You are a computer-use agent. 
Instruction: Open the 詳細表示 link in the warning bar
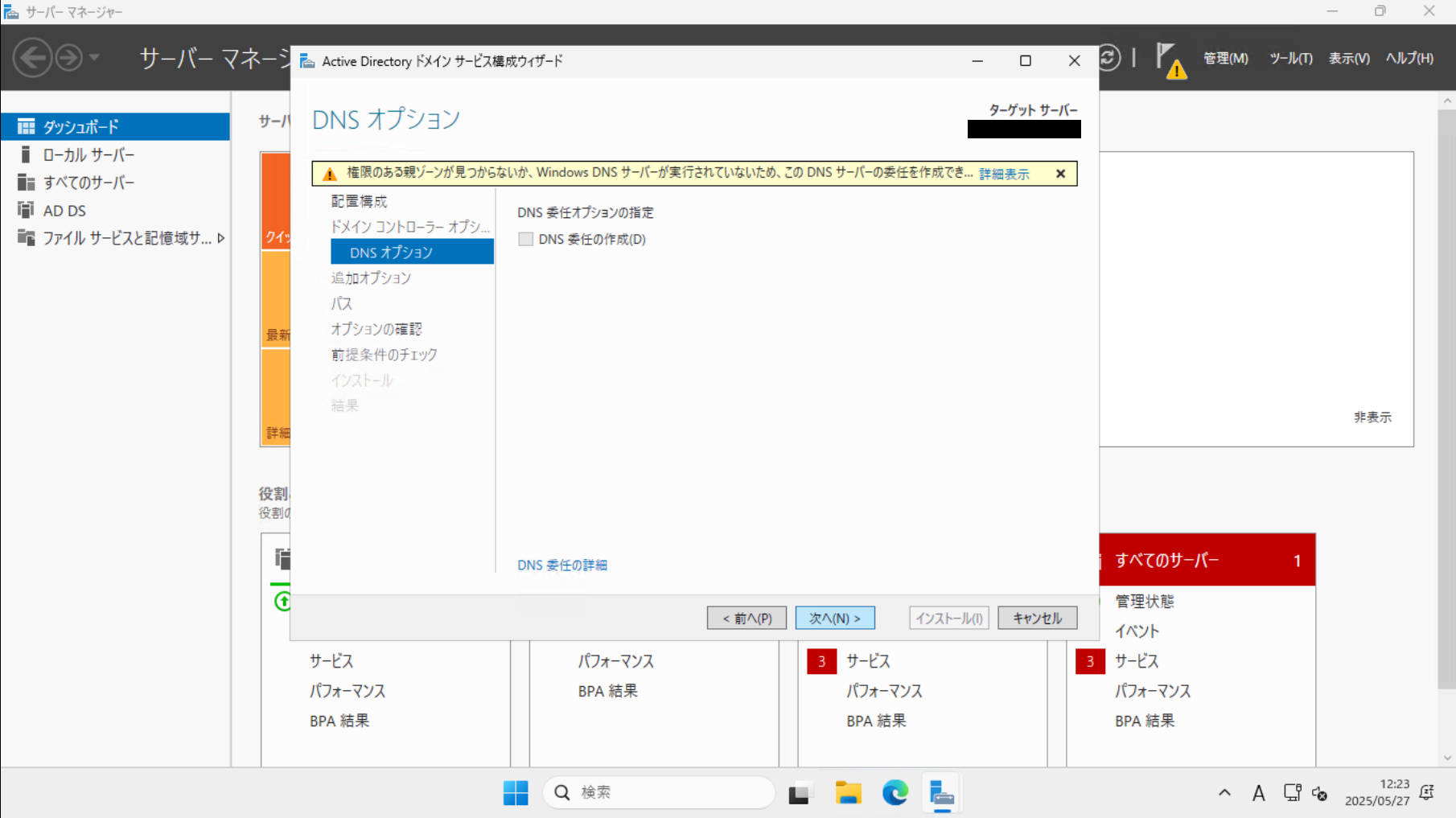click(1004, 174)
